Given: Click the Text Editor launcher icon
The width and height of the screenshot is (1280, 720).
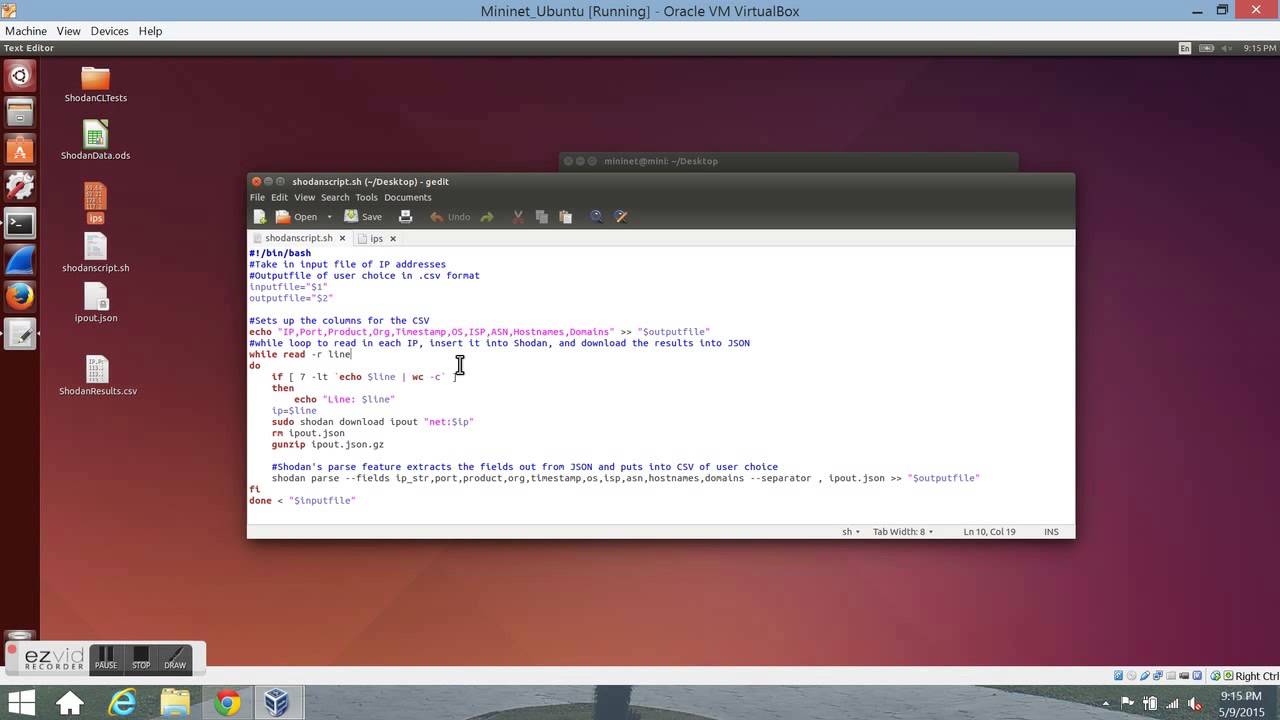Looking at the screenshot, I should pos(19,334).
